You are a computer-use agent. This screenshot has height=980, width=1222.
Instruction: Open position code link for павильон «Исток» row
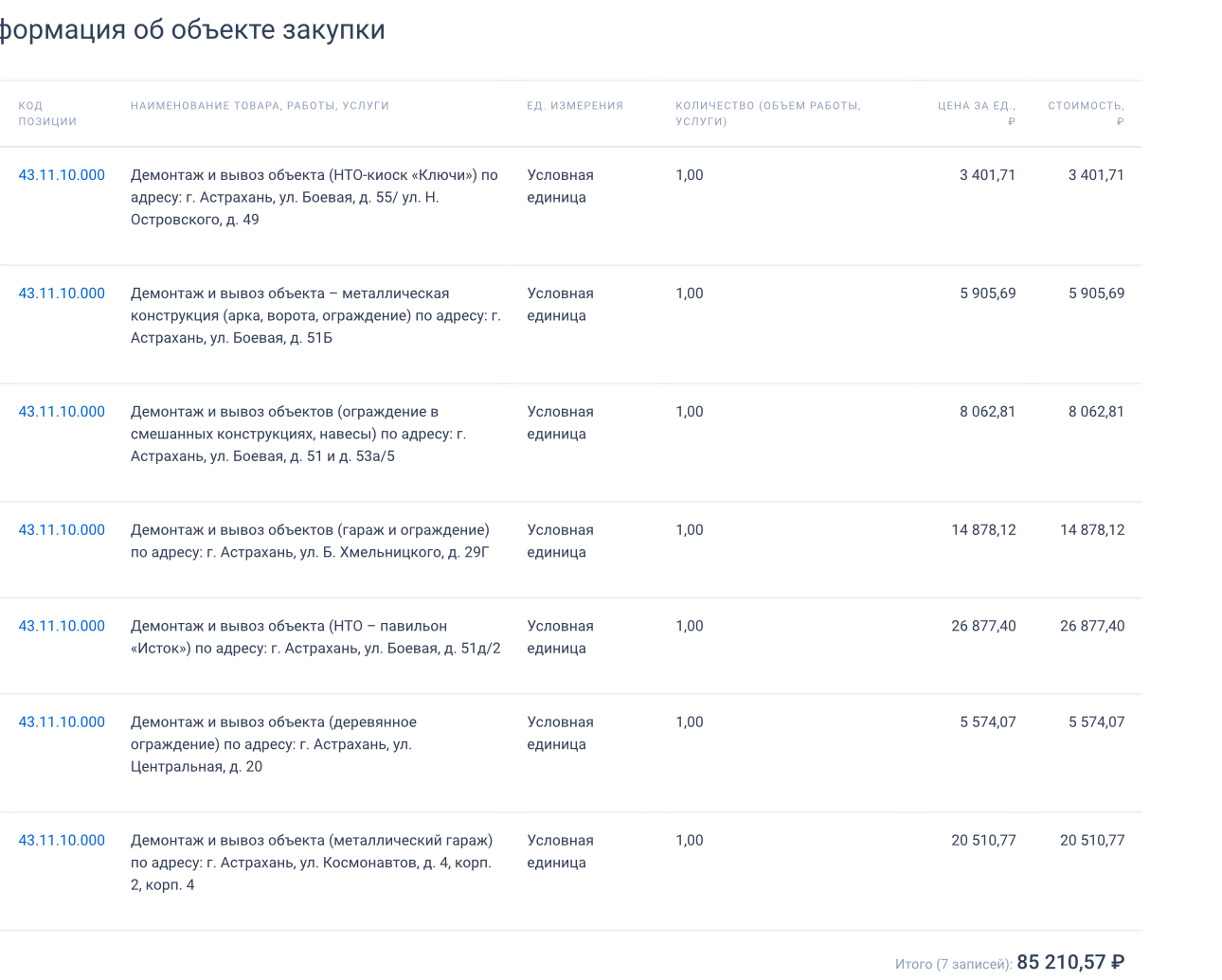pyautogui.click(x=62, y=626)
